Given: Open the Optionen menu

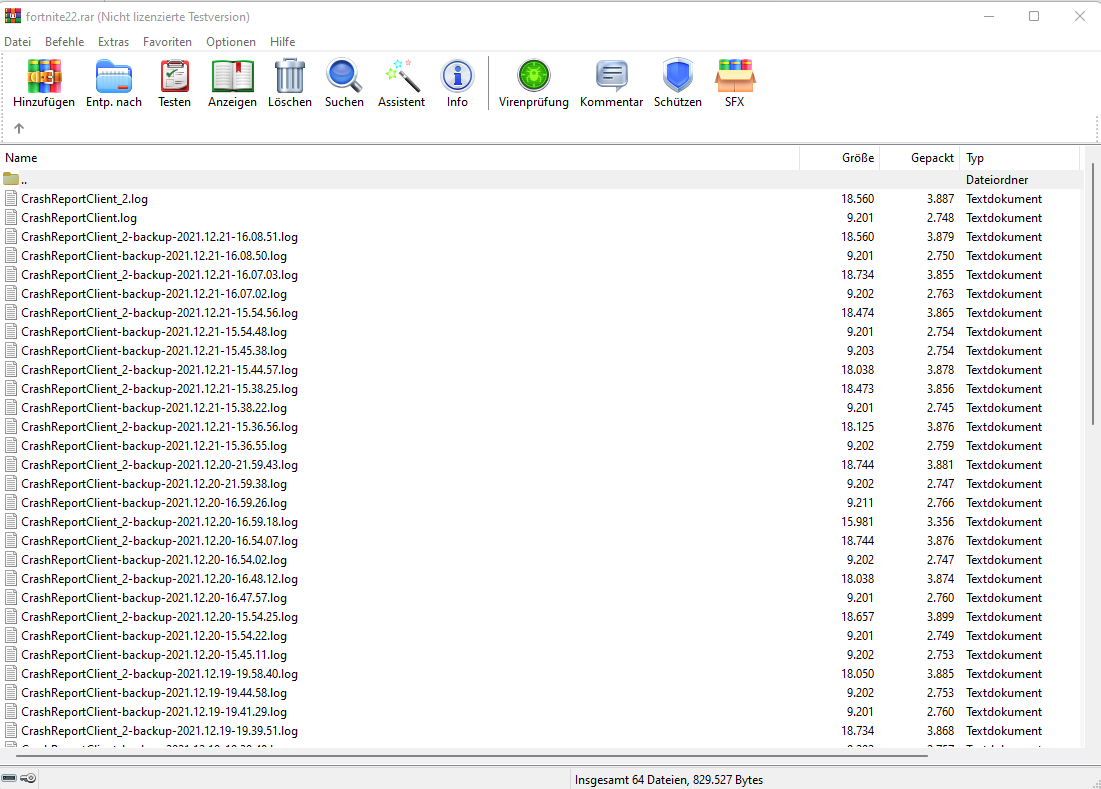Looking at the screenshot, I should click(x=231, y=41).
